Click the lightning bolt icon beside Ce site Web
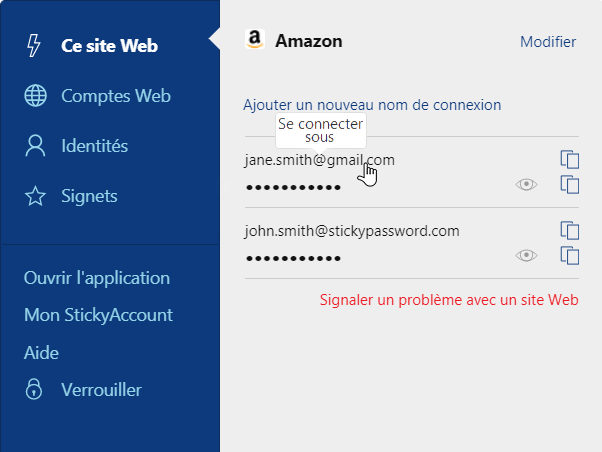This screenshot has height=452, width=602. click(x=33, y=45)
